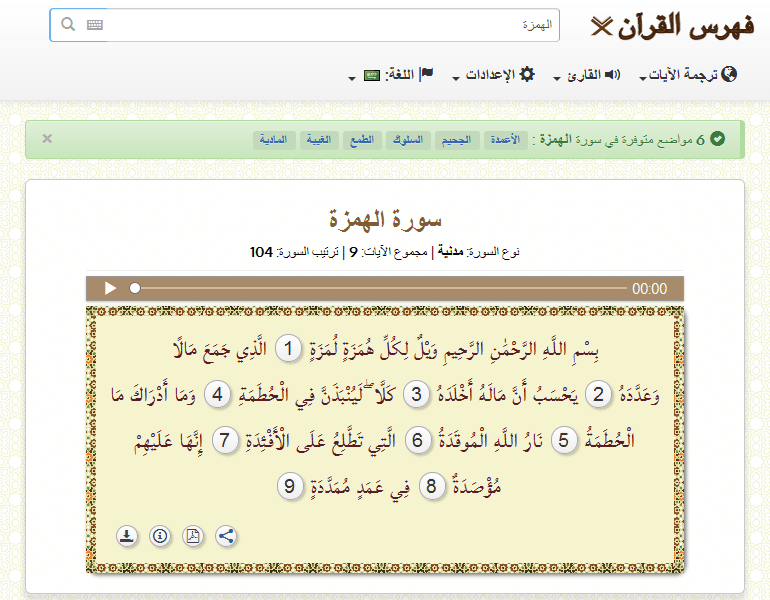Screen dimensions: 770x600
Task: Click the المادية topic tag
Action: pyautogui.click(x=277, y=139)
